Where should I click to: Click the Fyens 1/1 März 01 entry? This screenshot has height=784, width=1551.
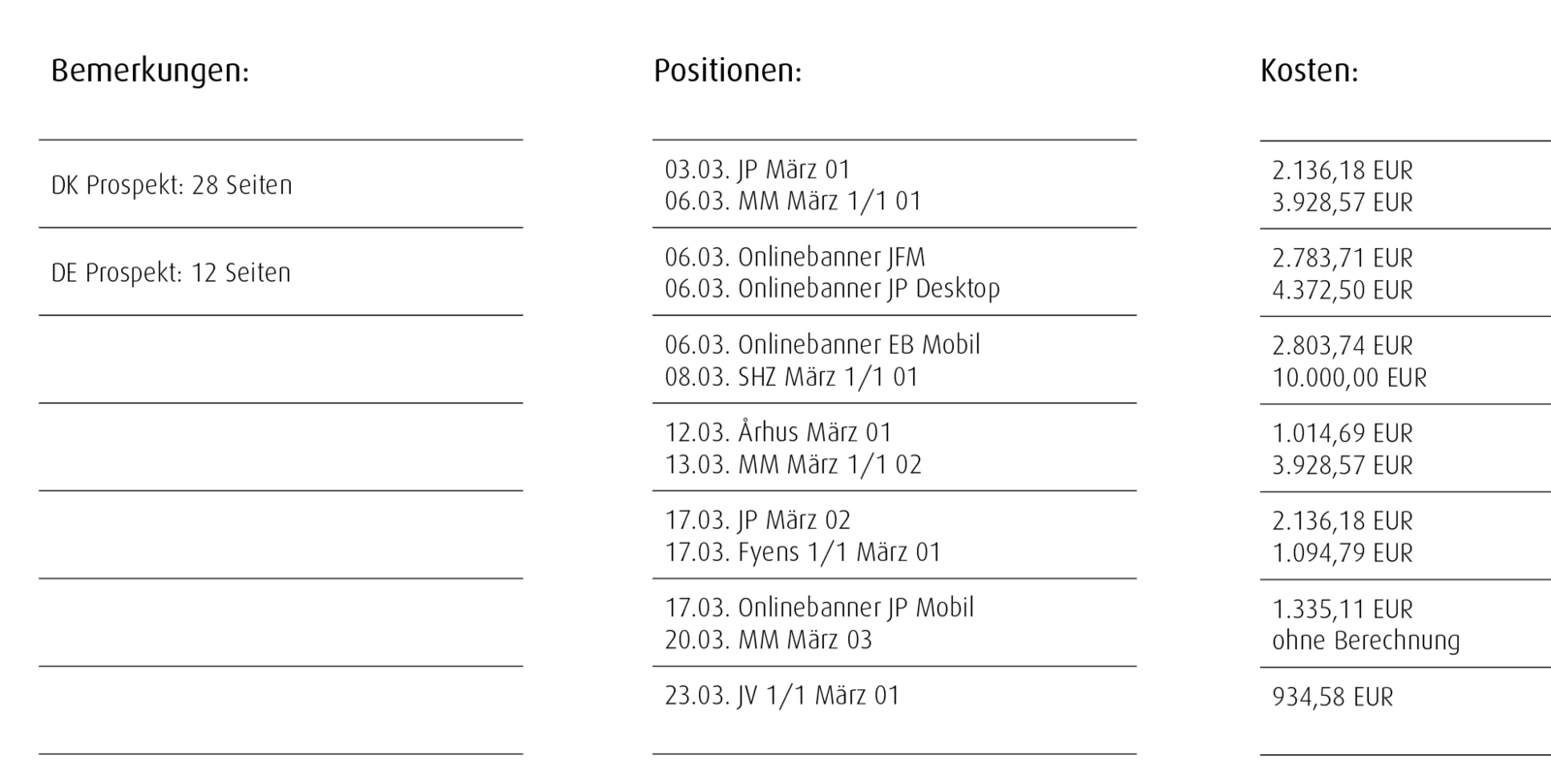coord(803,552)
